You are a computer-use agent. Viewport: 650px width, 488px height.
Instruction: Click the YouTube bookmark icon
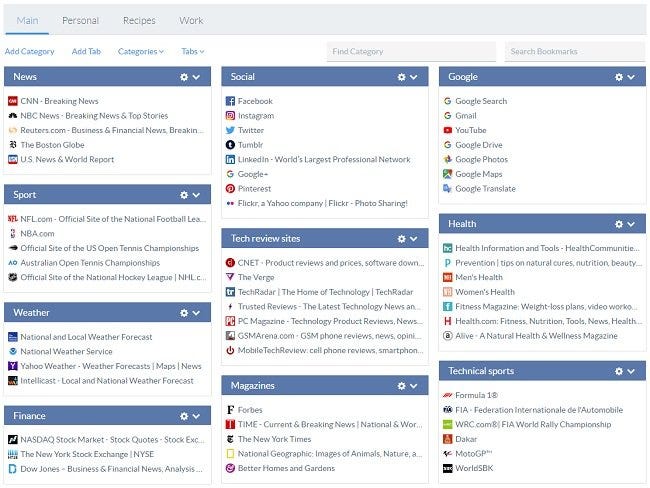tap(447, 130)
